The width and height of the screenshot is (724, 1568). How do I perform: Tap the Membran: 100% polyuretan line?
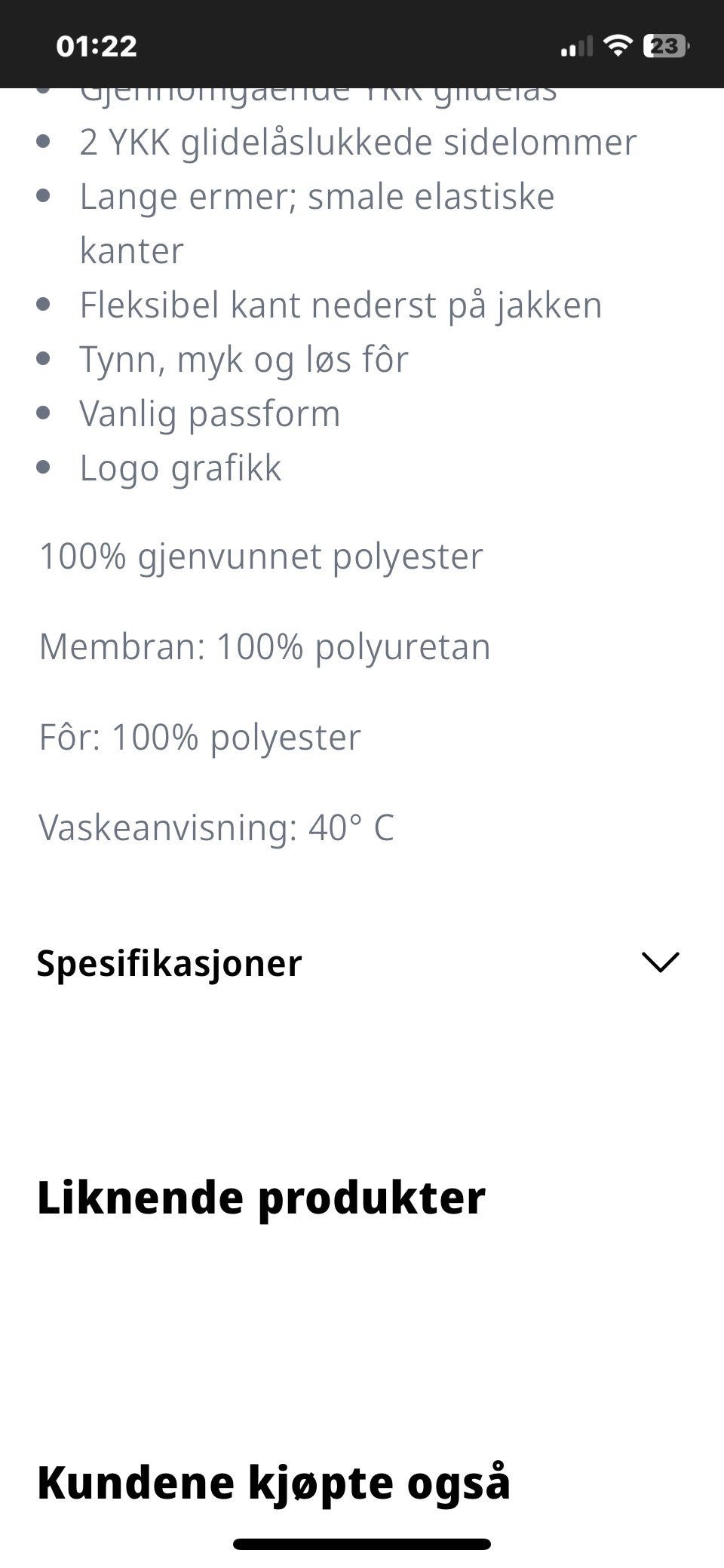pyautogui.click(x=265, y=647)
